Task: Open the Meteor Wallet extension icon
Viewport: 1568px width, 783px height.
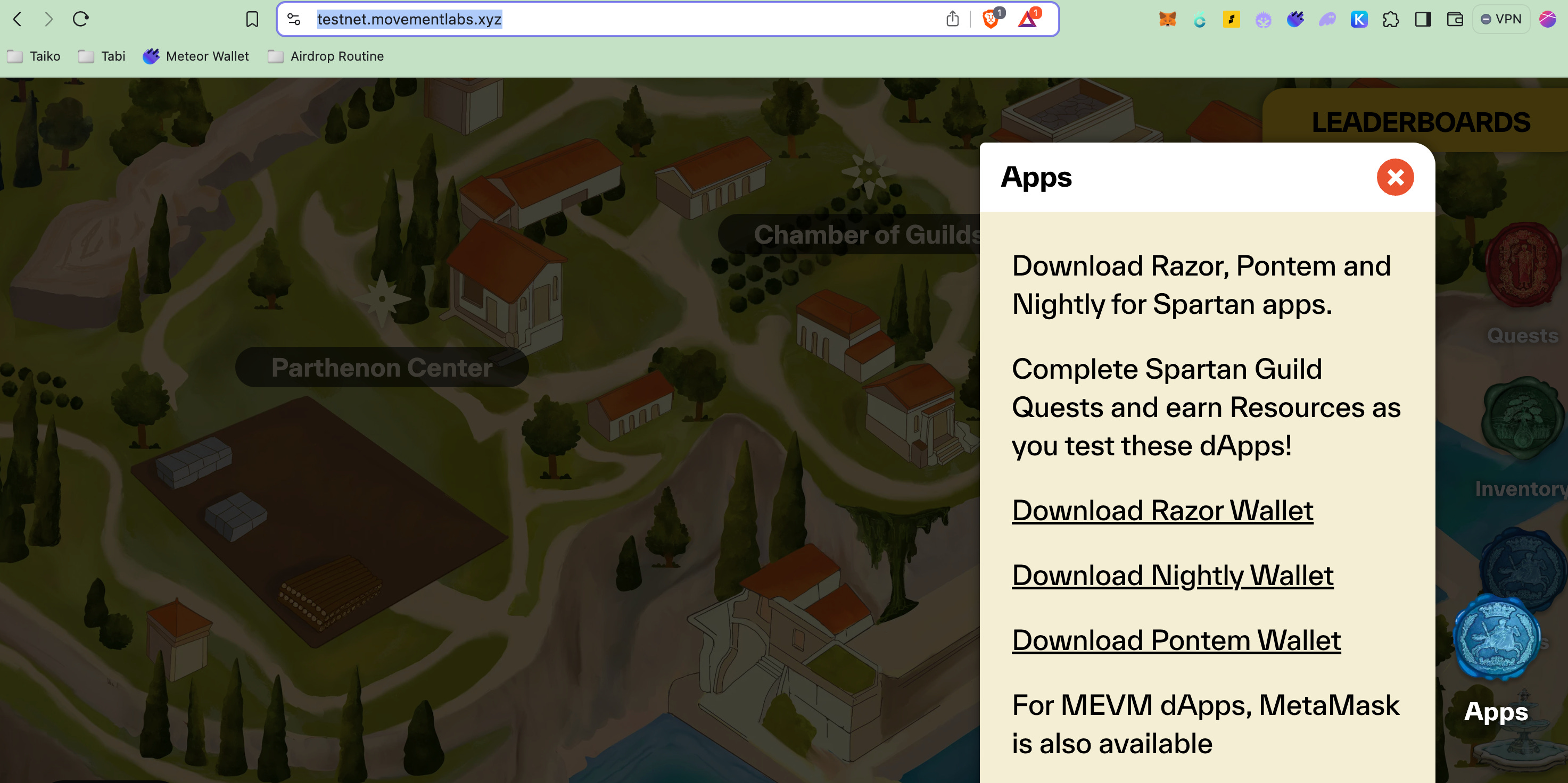Action: 1295,20
